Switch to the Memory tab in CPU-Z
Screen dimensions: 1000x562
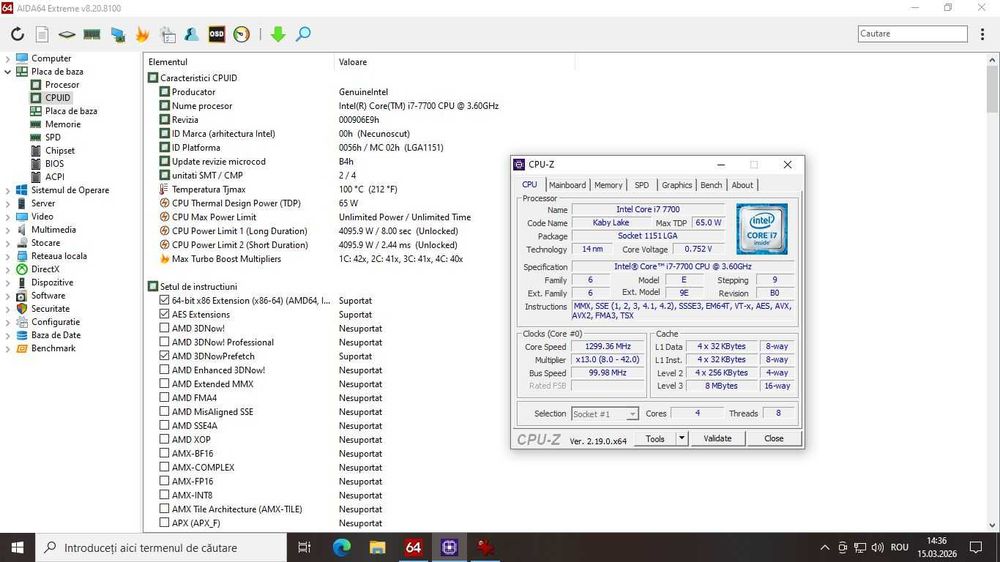tap(608, 185)
